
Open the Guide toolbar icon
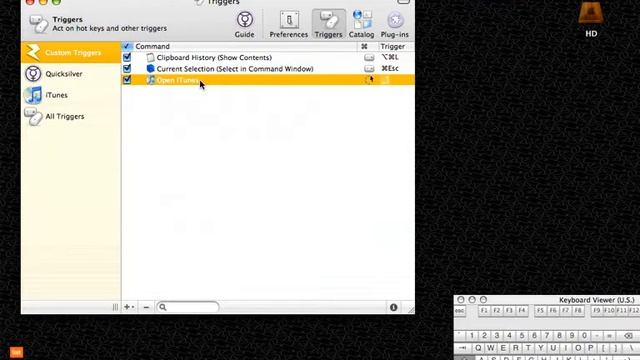tap(244, 24)
